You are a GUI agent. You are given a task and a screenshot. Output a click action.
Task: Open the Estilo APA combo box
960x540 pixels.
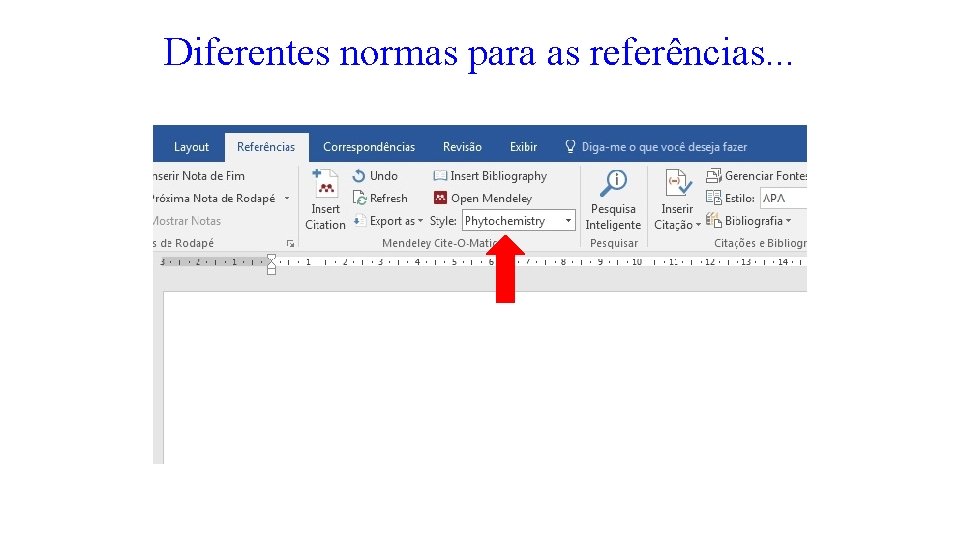784,198
